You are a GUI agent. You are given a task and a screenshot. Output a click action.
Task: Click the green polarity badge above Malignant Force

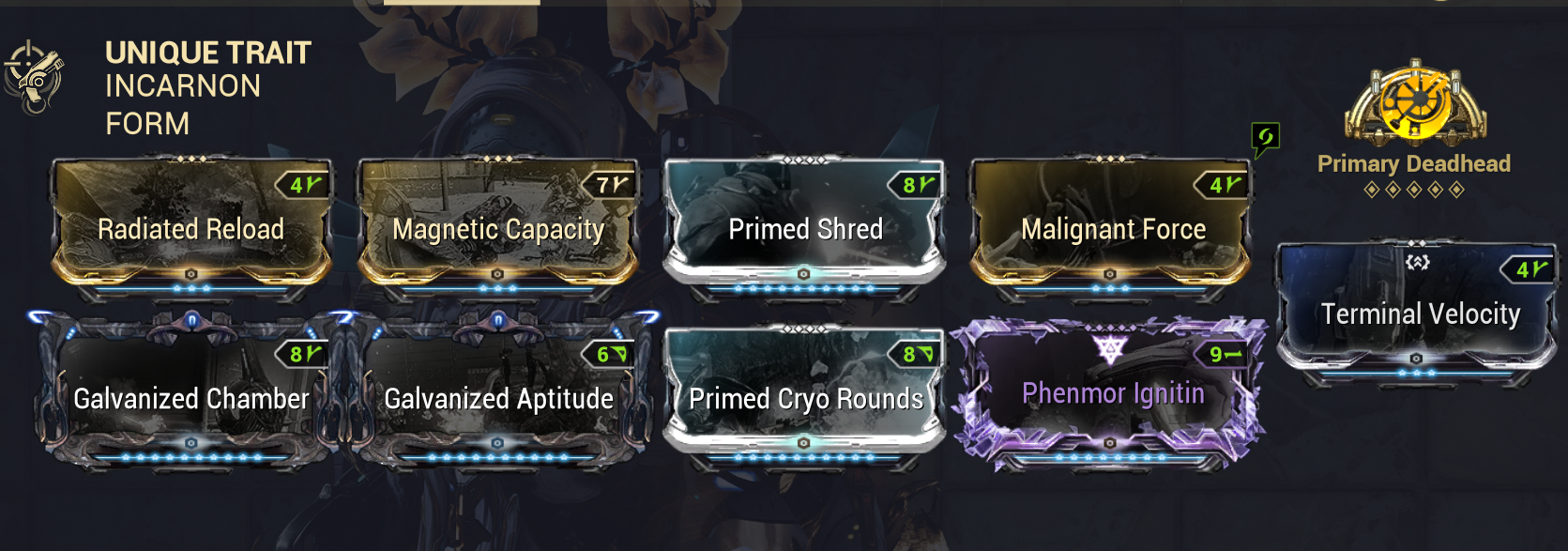(x=1265, y=140)
